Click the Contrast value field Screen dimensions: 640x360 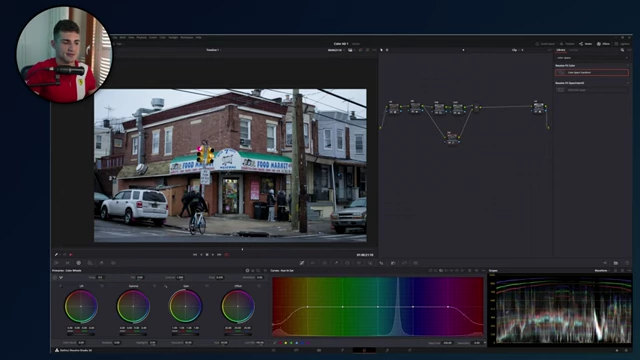(180, 278)
